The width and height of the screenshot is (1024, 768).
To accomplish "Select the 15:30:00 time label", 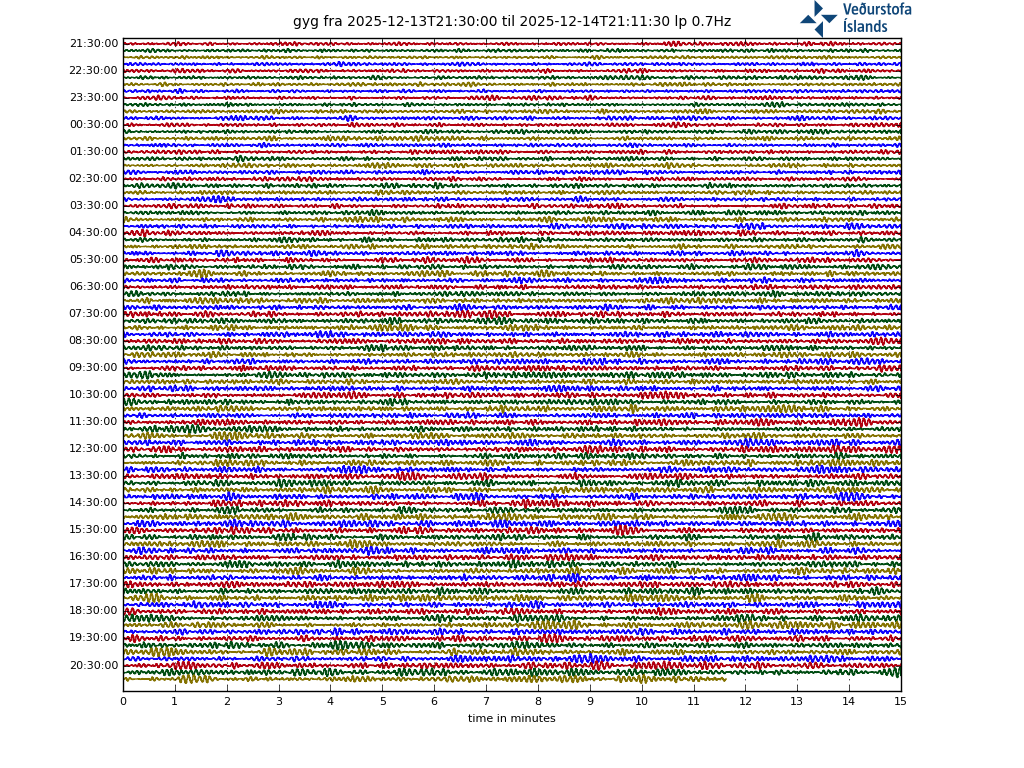I will (94, 530).
